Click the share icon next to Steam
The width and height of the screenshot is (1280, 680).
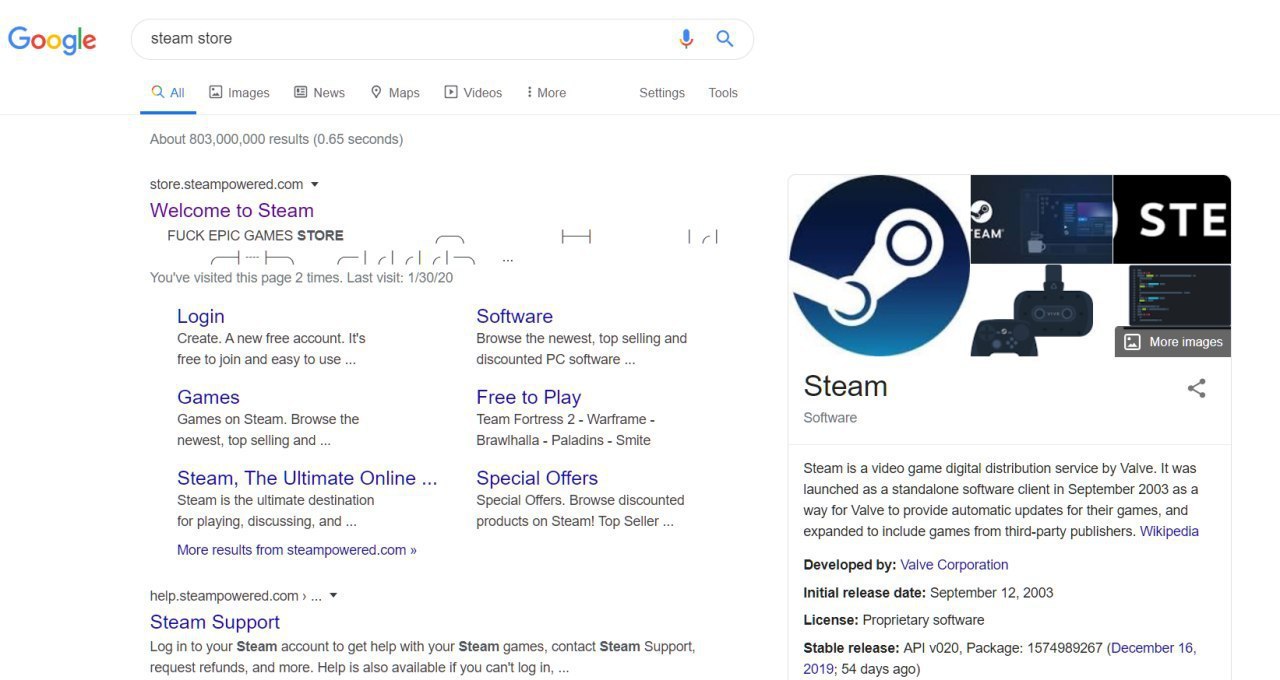tap(1196, 388)
